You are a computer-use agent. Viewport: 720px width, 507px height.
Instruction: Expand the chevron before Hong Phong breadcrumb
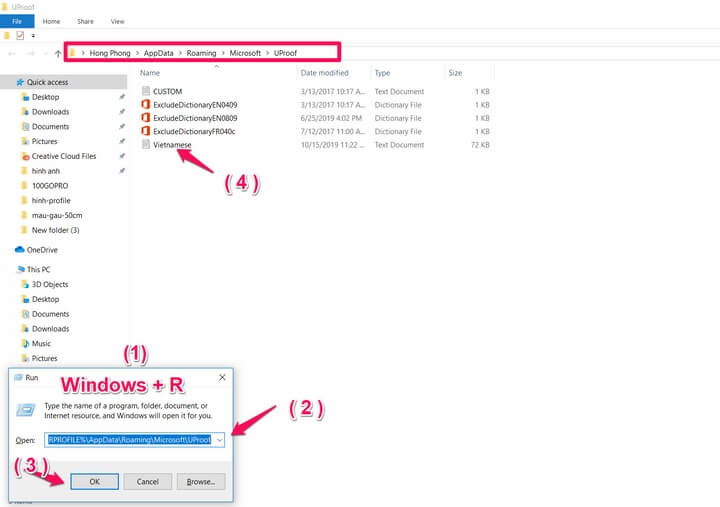[x=83, y=53]
